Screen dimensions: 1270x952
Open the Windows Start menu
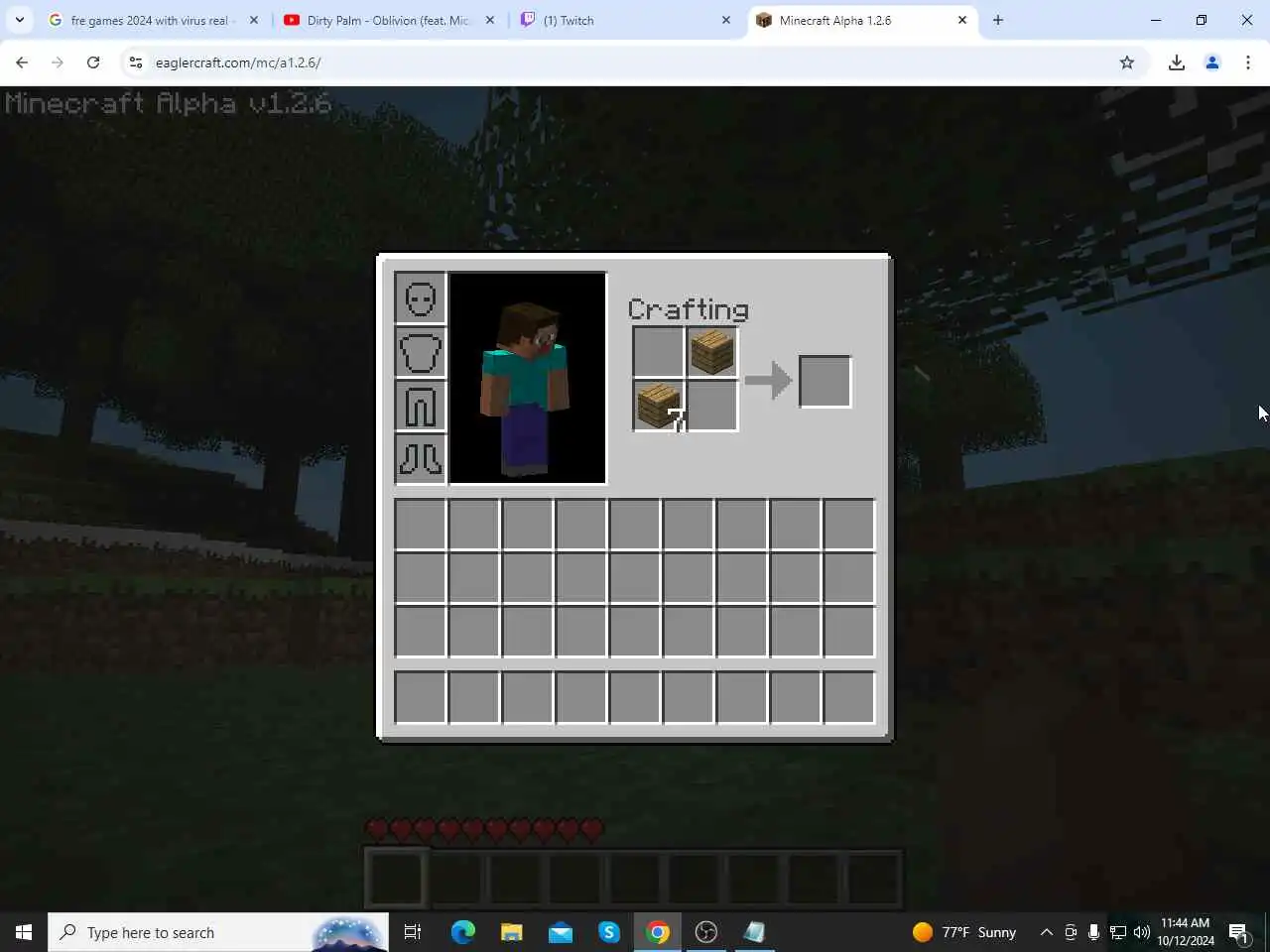[x=24, y=932]
